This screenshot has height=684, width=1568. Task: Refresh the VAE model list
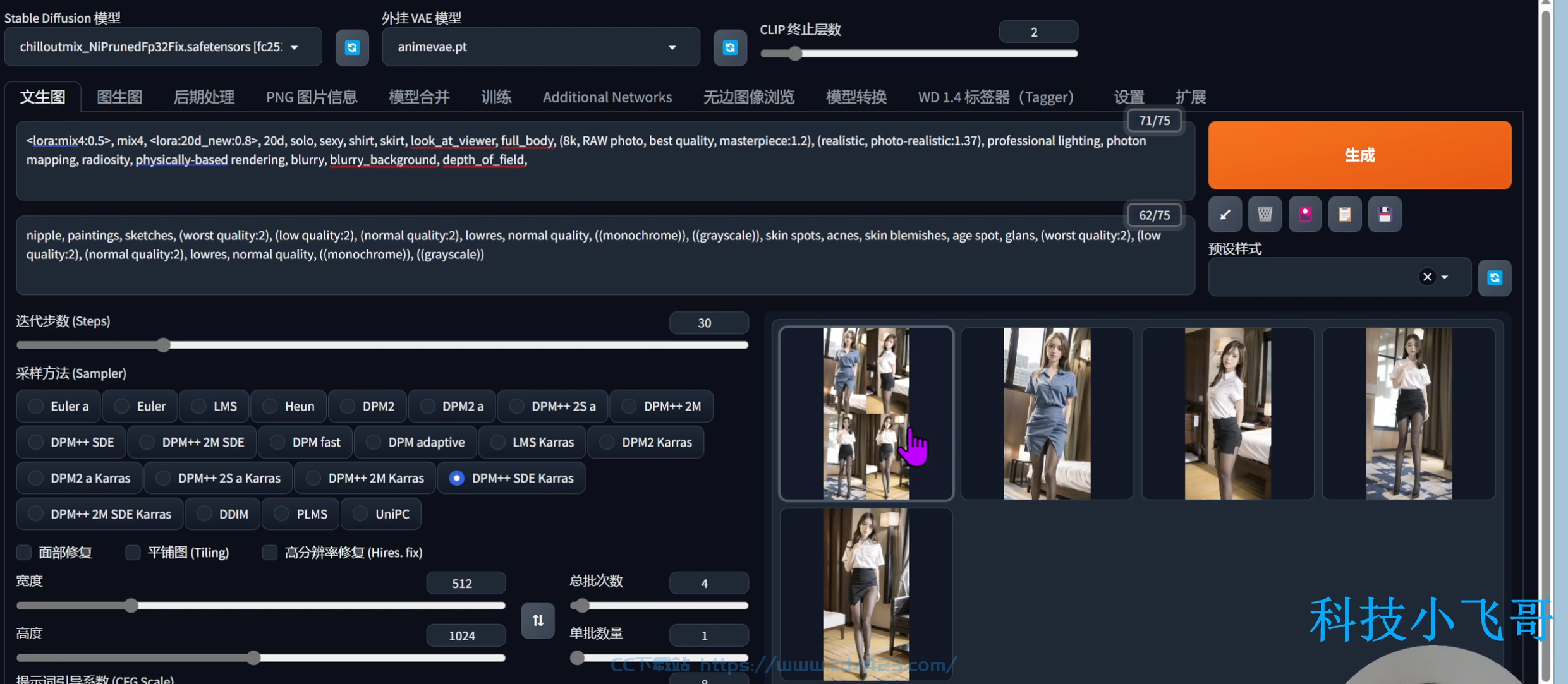point(730,47)
